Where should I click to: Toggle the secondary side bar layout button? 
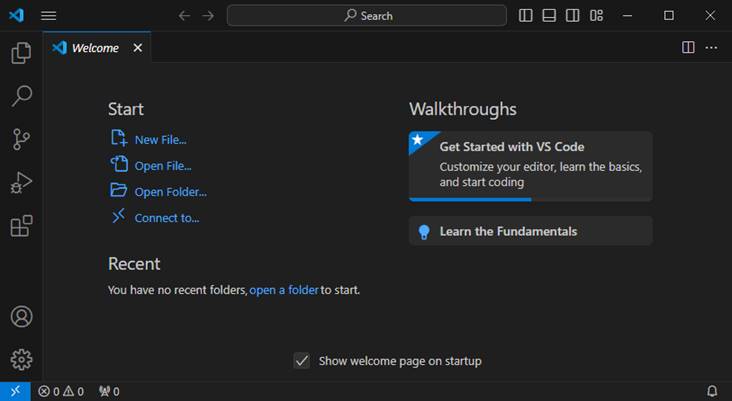(x=572, y=15)
